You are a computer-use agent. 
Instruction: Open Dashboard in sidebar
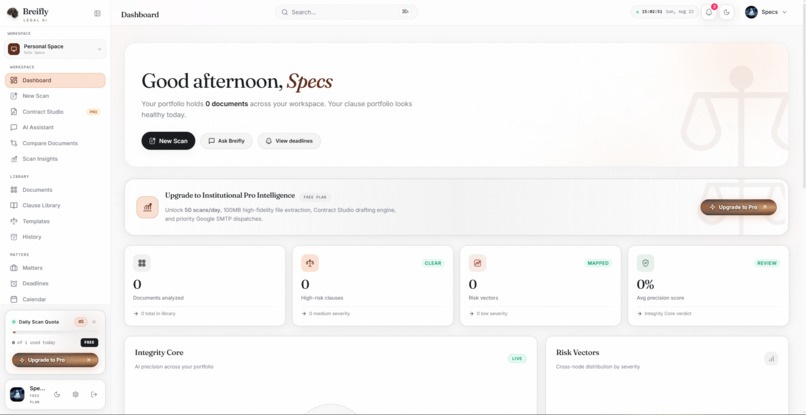tap(56, 80)
